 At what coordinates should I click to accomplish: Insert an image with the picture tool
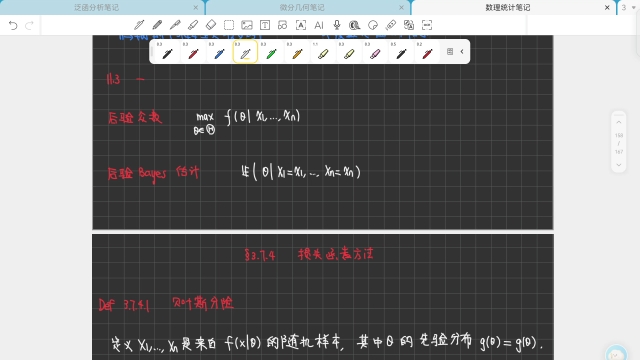pyautogui.click(x=247, y=25)
